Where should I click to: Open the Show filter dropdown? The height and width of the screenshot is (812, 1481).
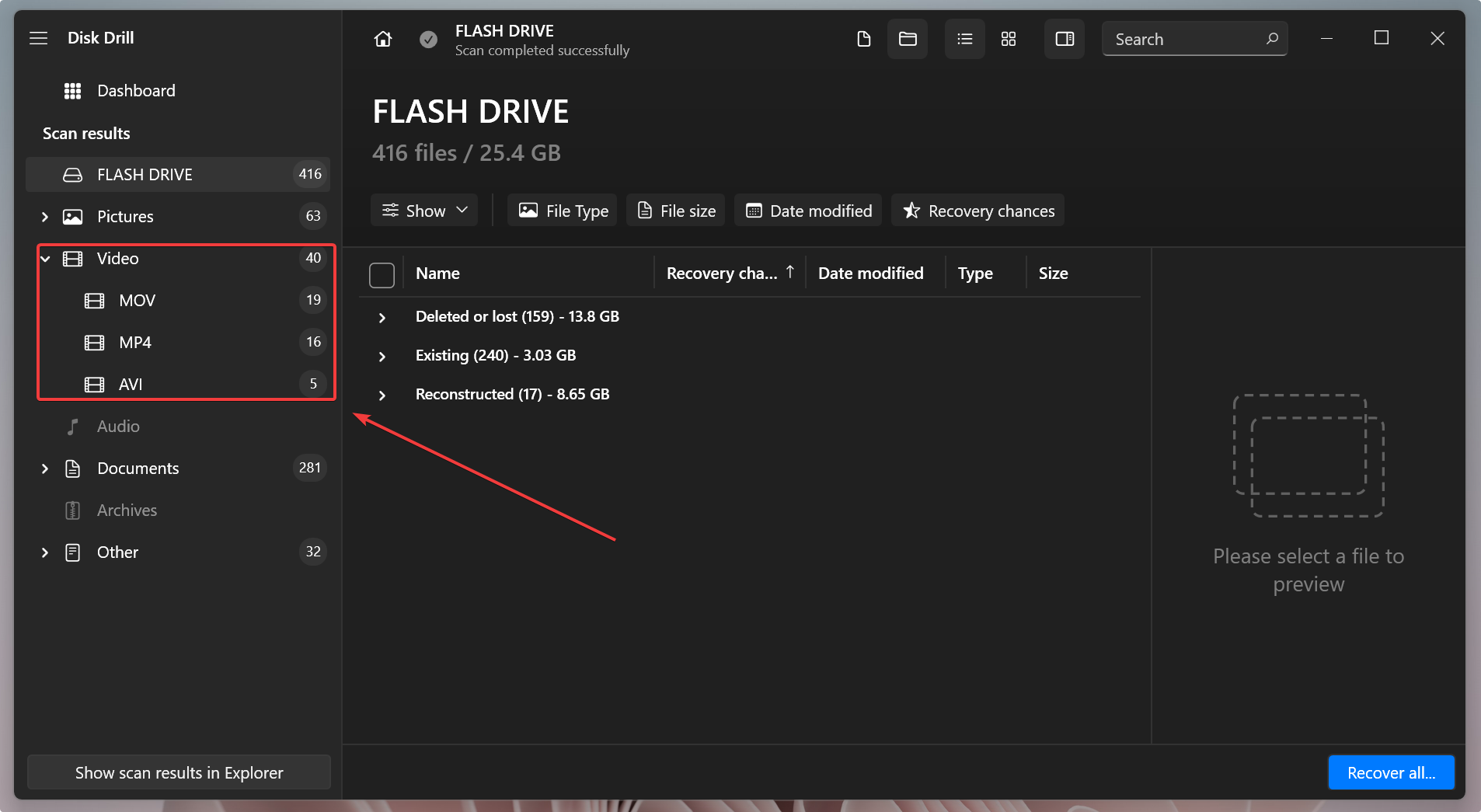click(424, 211)
